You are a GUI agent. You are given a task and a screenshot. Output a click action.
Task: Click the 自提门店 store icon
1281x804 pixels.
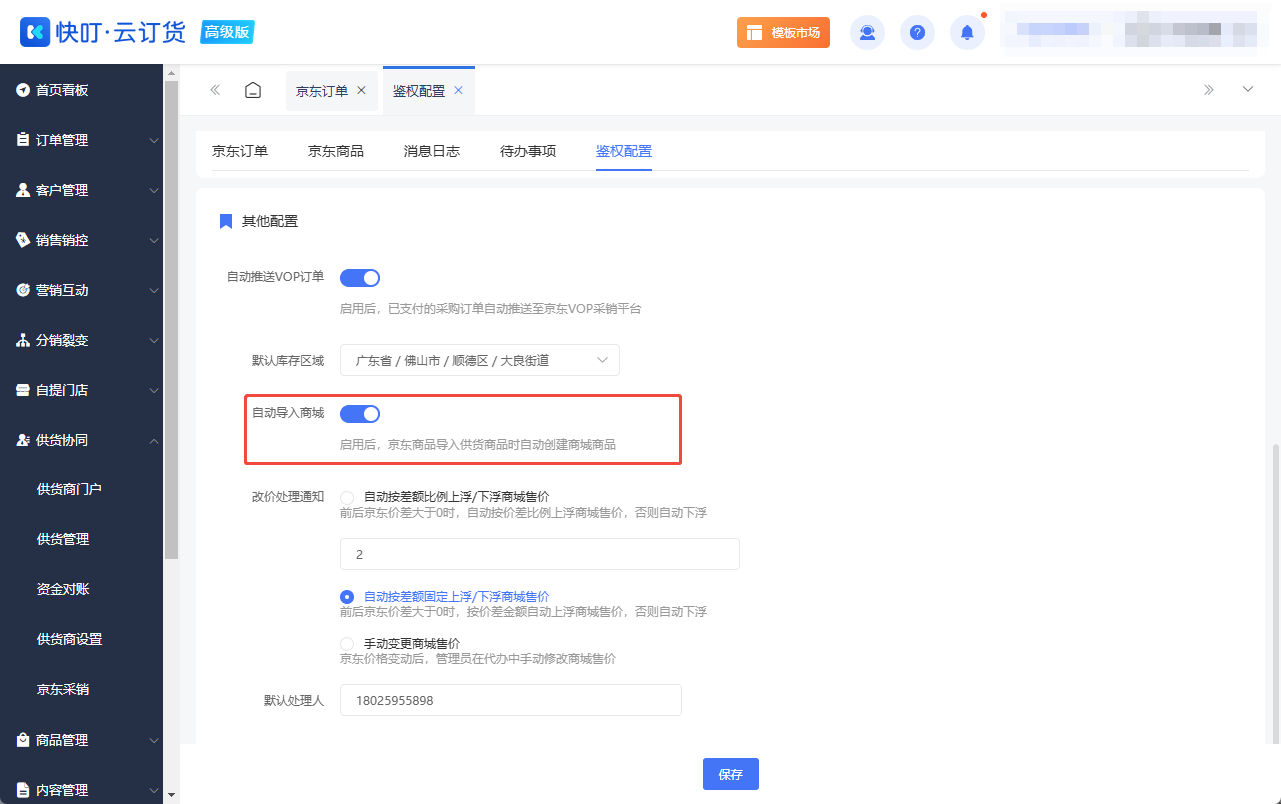(x=23, y=390)
